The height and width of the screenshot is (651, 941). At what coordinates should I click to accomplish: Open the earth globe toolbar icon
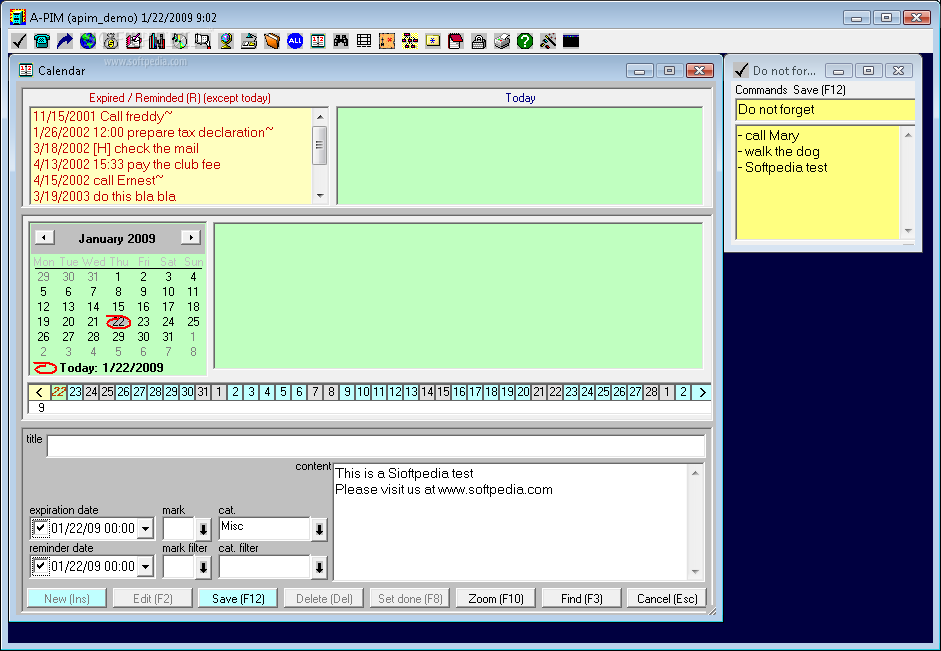88,41
